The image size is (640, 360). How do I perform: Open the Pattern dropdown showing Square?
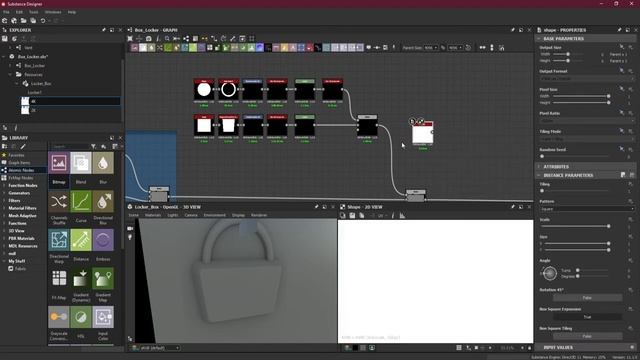(587, 209)
